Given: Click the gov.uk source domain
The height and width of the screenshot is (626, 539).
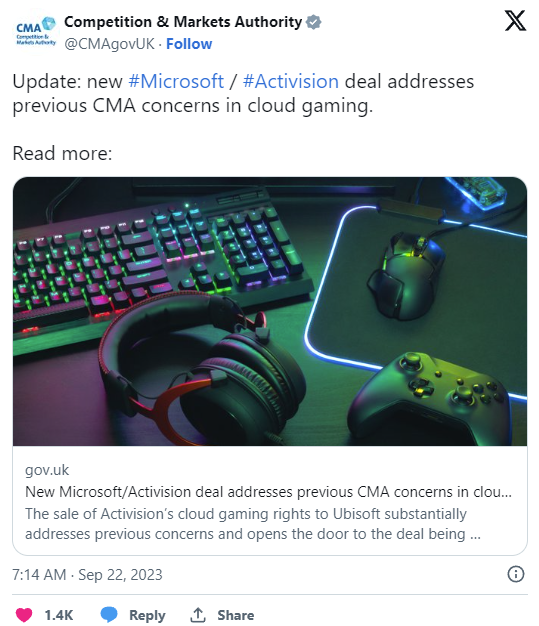Looking at the screenshot, I should point(47,470).
